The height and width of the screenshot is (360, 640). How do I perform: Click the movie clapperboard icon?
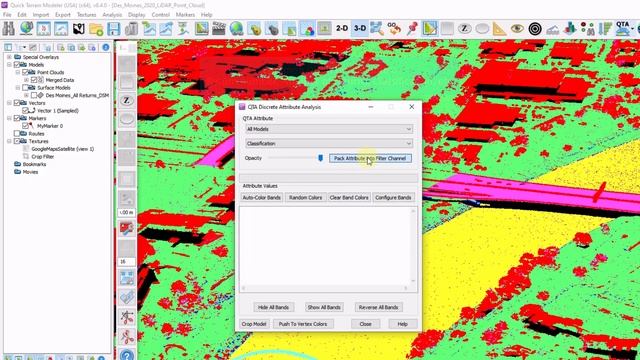(x=219, y=29)
